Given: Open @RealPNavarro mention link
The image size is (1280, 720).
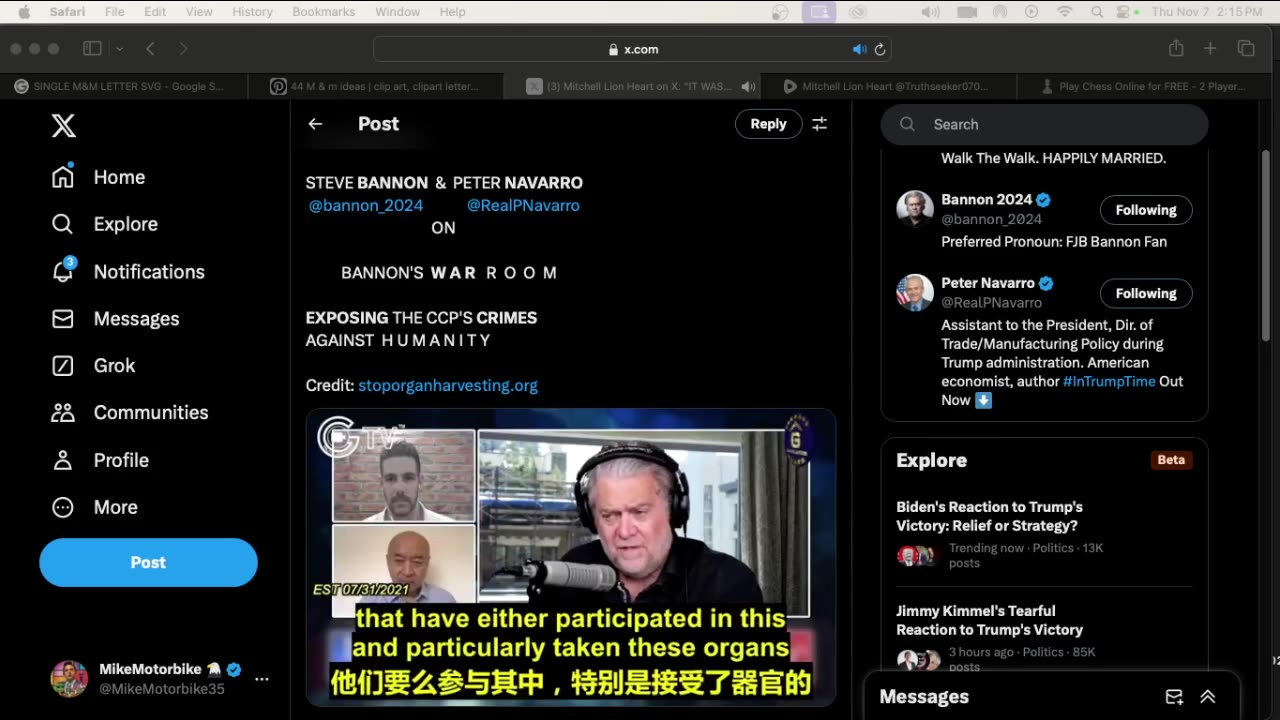Looking at the screenshot, I should pos(523,205).
